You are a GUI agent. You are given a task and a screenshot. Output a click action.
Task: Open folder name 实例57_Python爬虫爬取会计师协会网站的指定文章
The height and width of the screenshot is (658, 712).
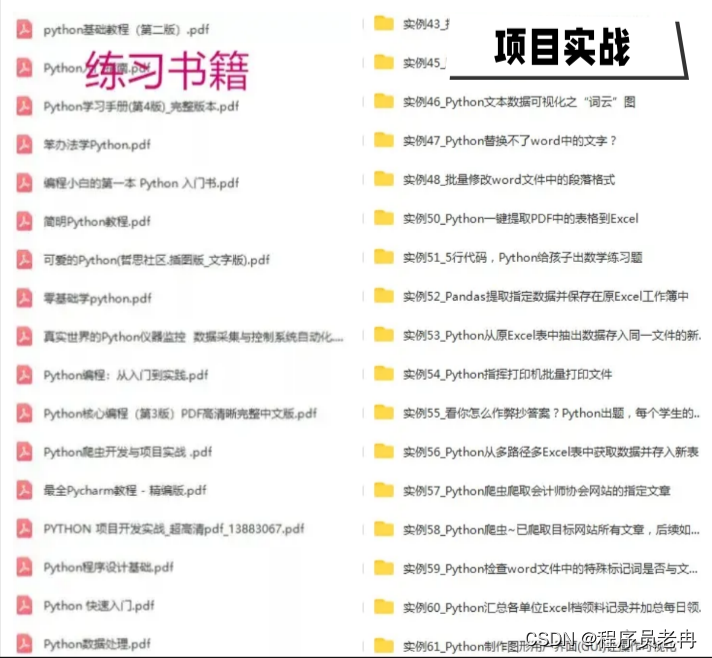537,491
